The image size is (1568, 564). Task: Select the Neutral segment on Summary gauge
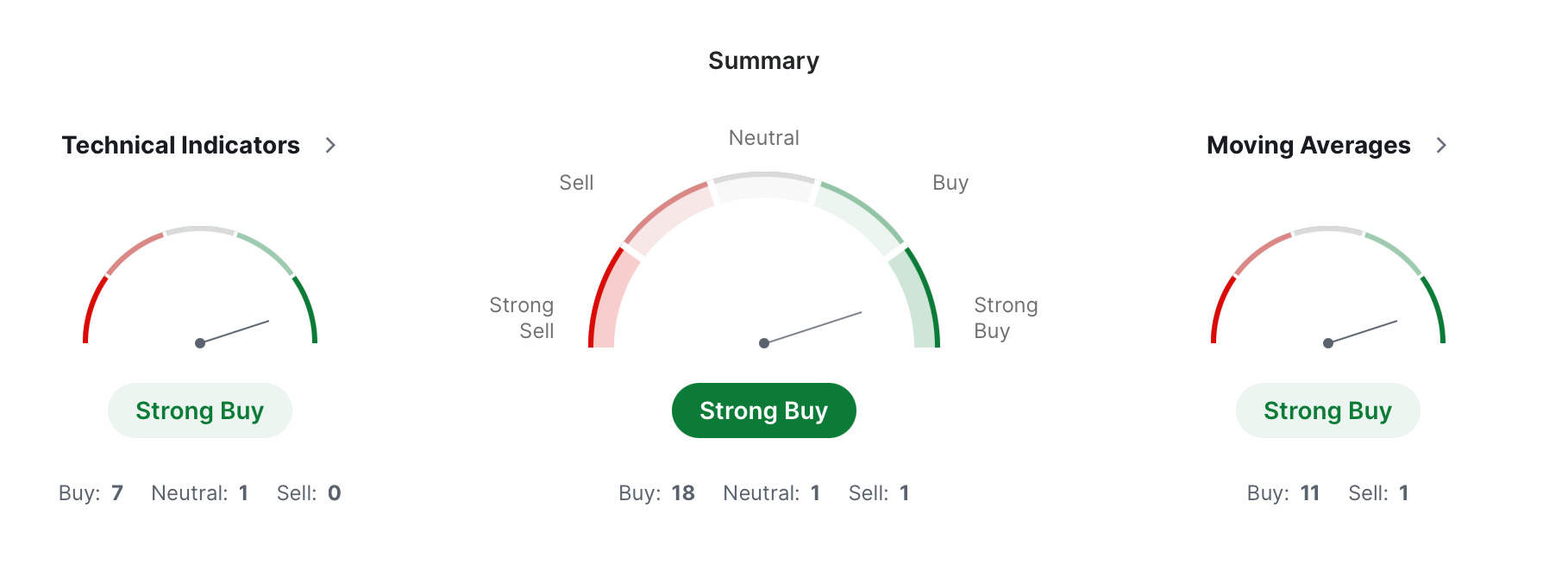(762, 185)
